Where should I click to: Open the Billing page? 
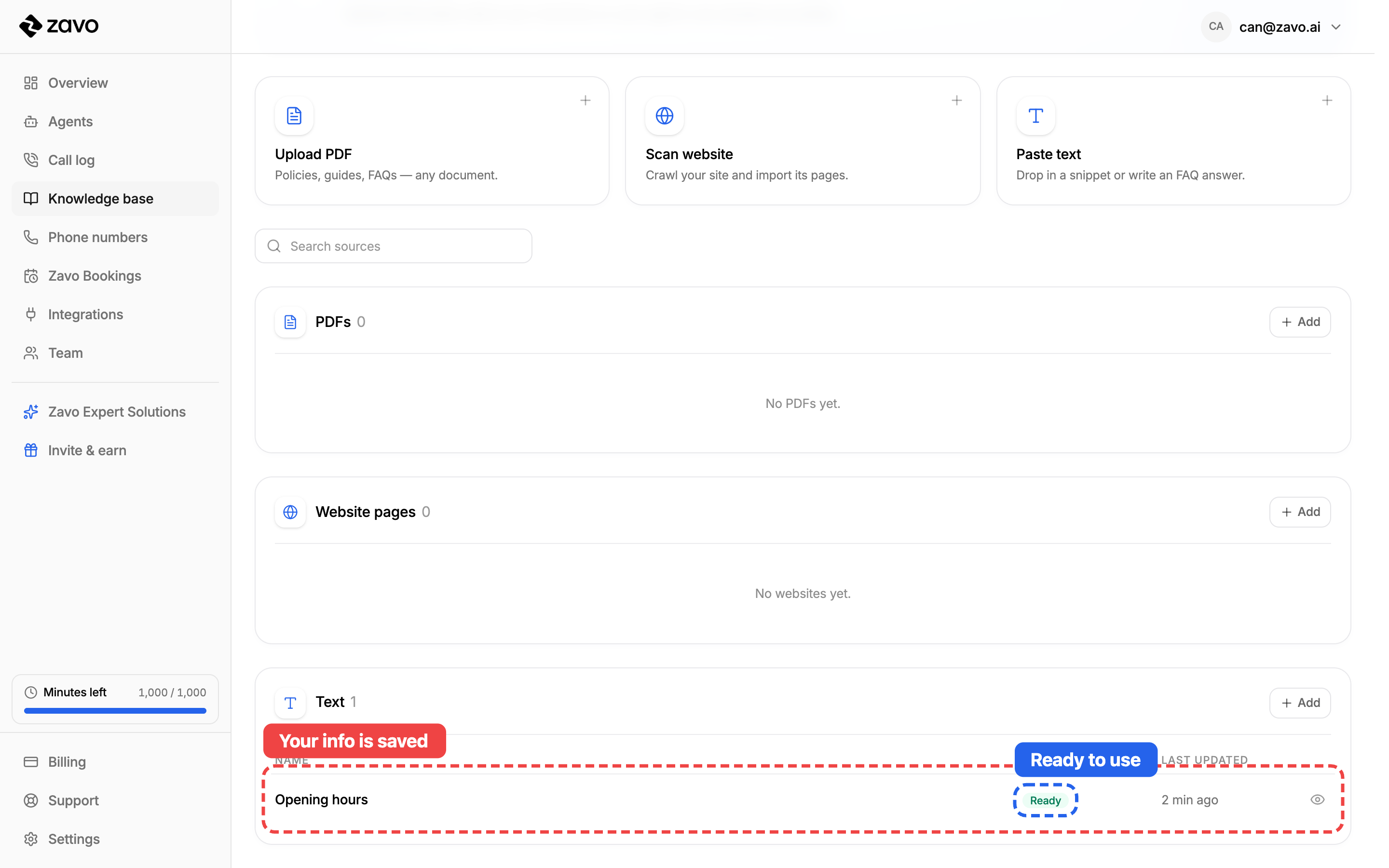click(115, 762)
